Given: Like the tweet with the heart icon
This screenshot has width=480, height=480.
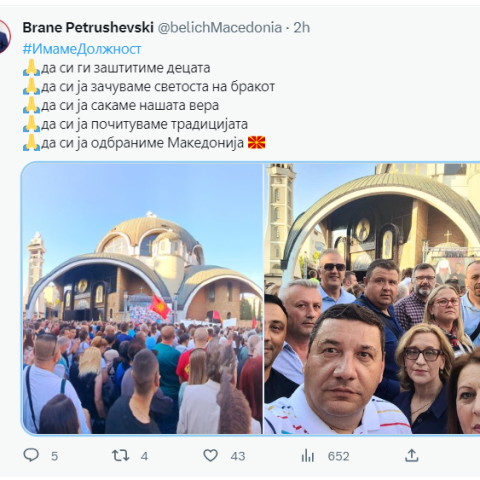Looking at the screenshot, I should coord(211,455).
